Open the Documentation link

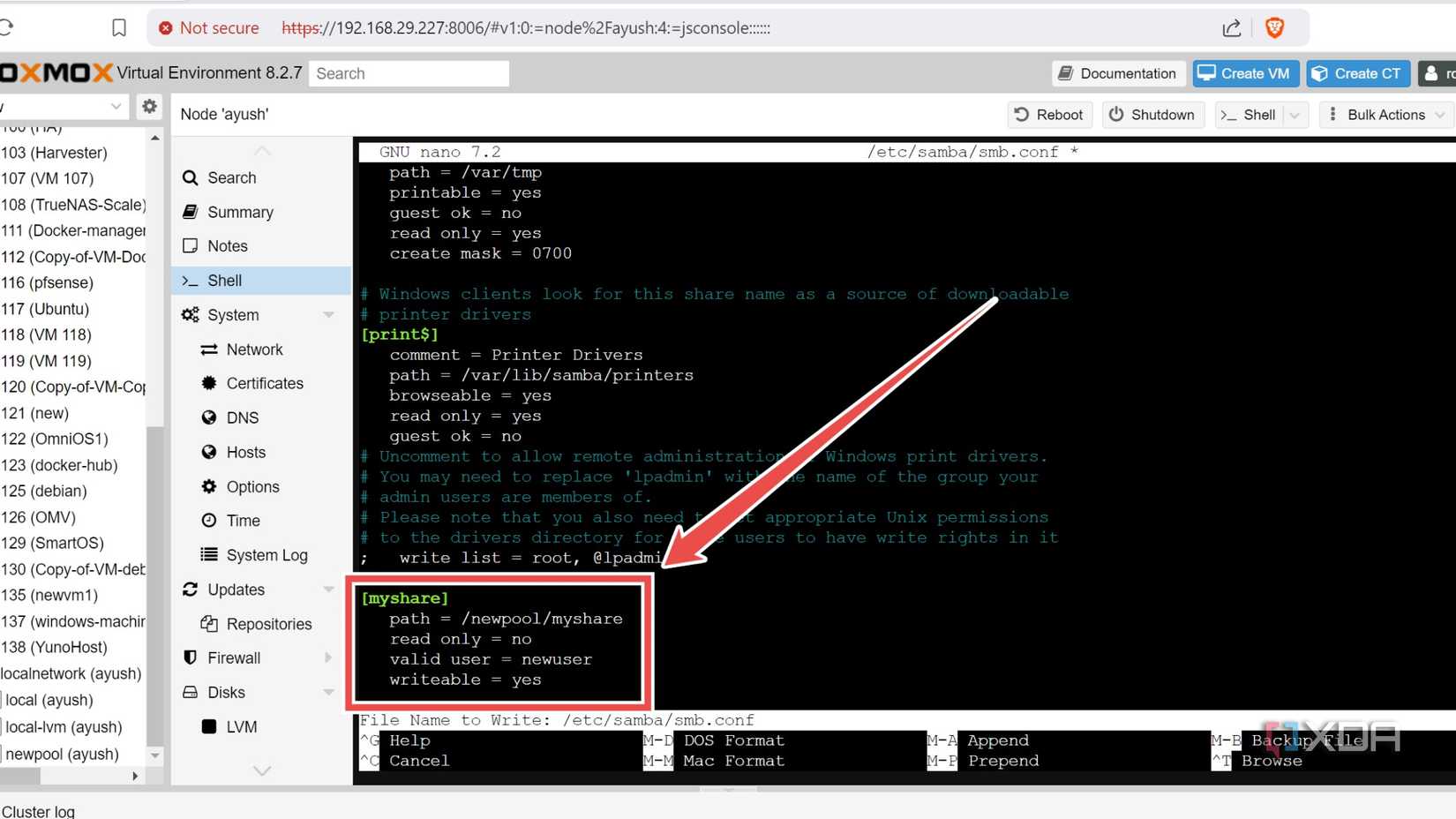(1118, 73)
